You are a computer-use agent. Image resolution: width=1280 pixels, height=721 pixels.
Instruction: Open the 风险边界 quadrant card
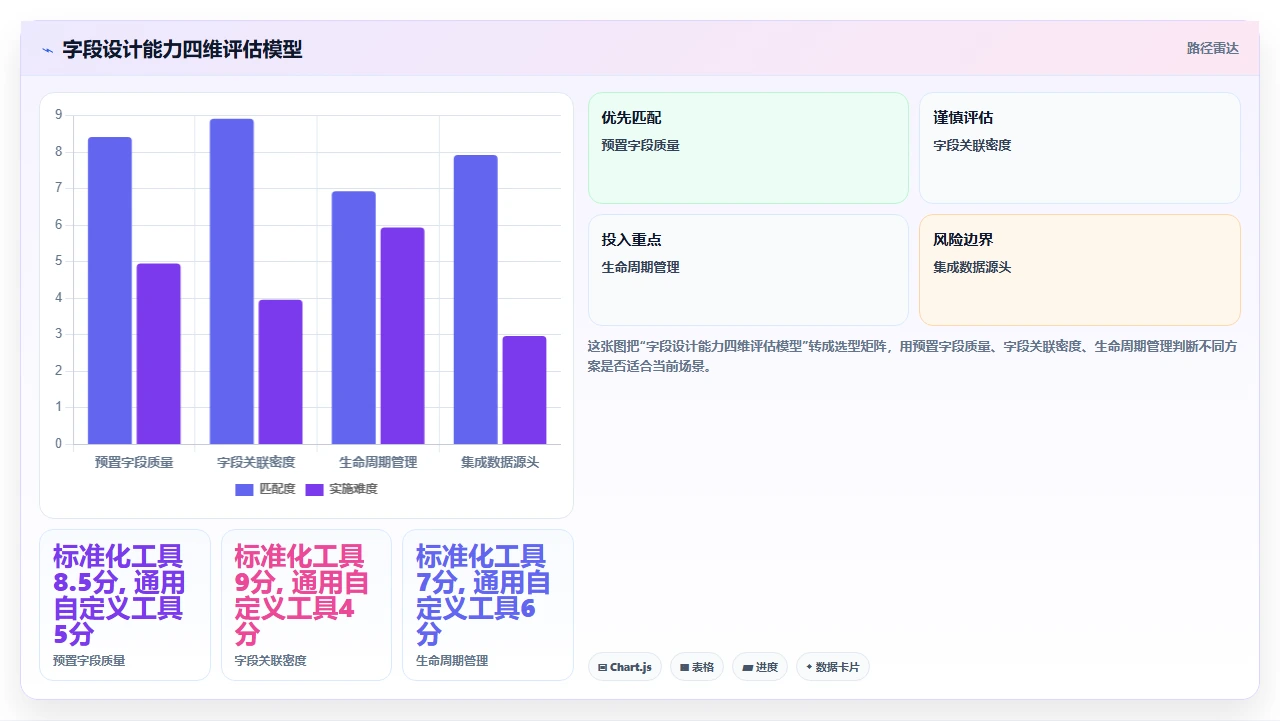(x=1080, y=270)
